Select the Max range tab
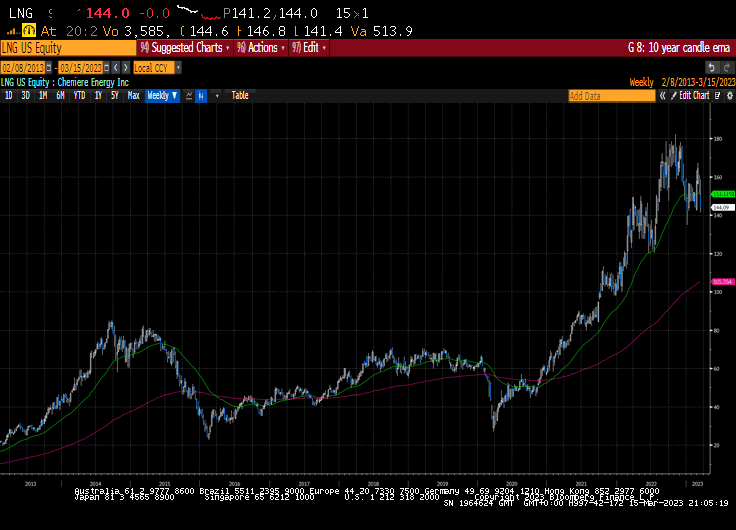This screenshot has width=736, height=530. [134, 96]
